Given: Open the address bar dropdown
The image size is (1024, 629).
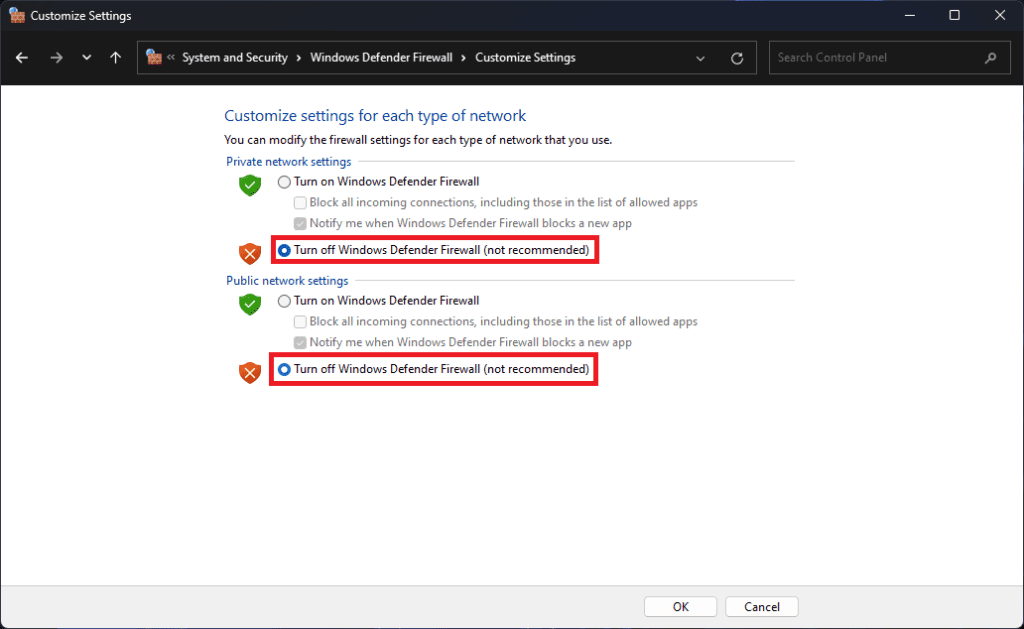Looking at the screenshot, I should 700,57.
